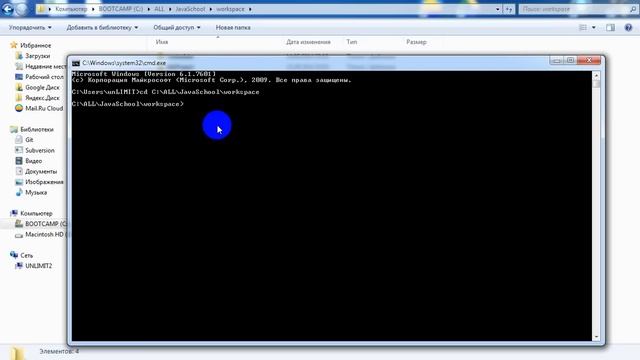Open Google Диск in sidebar
640x360 pixels.
point(37,87)
